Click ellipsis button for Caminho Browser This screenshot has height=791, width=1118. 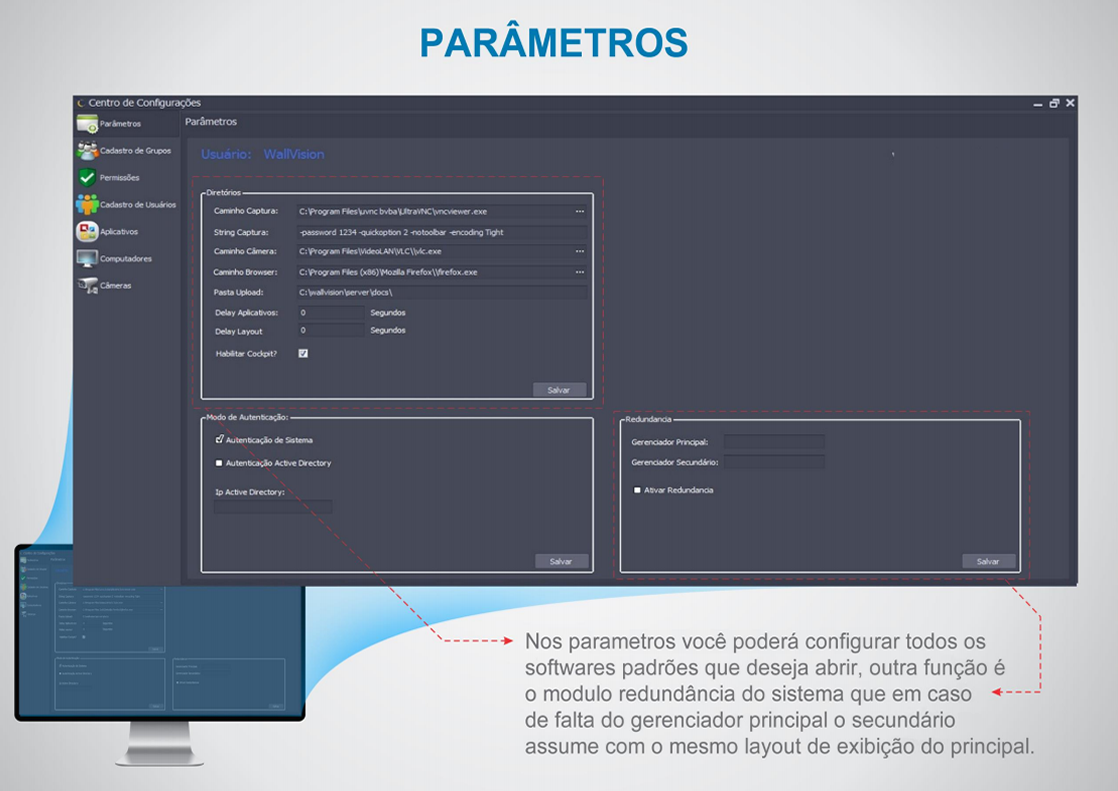(579, 272)
